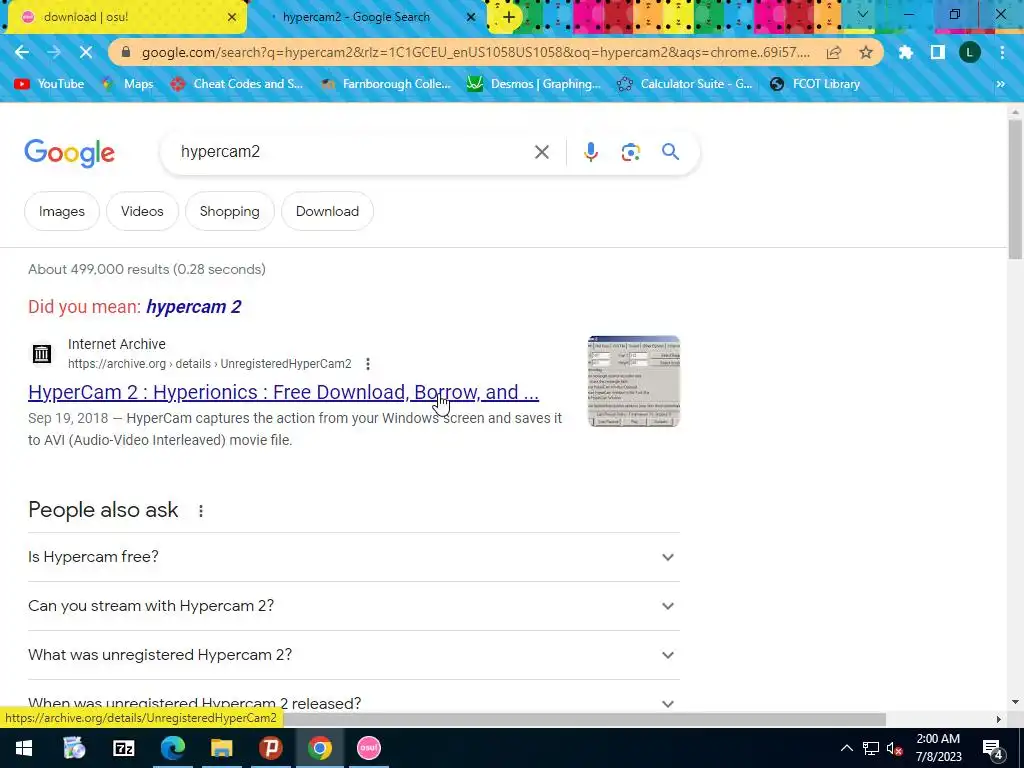Open the osu! taskbar icon
The height and width of the screenshot is (768, 1024).
[x=368, y=748]
